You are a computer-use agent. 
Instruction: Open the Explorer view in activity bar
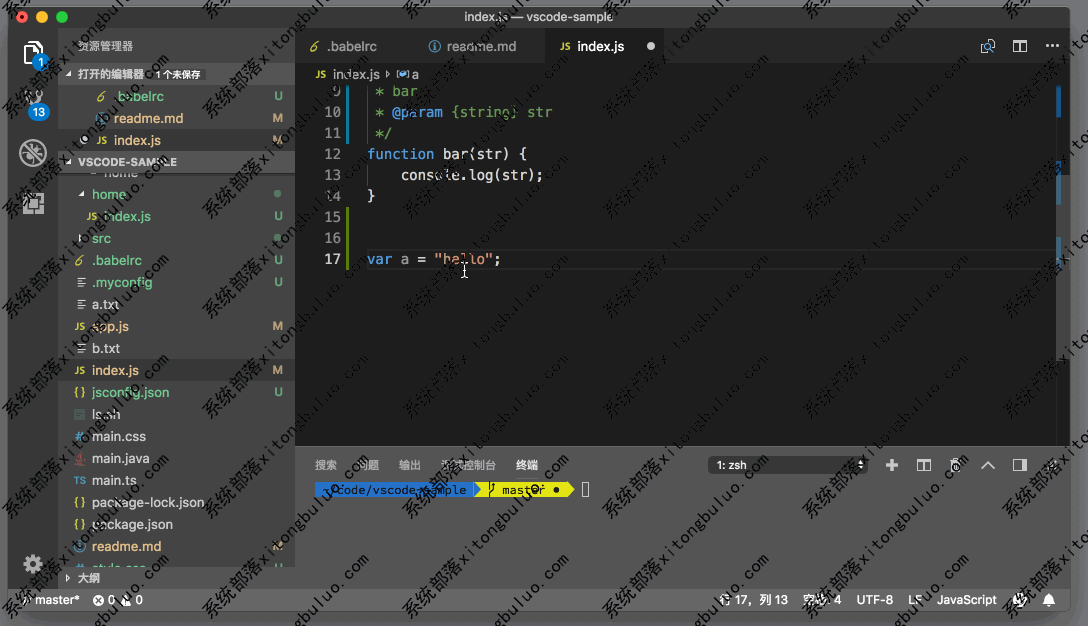tap(33, 53)
